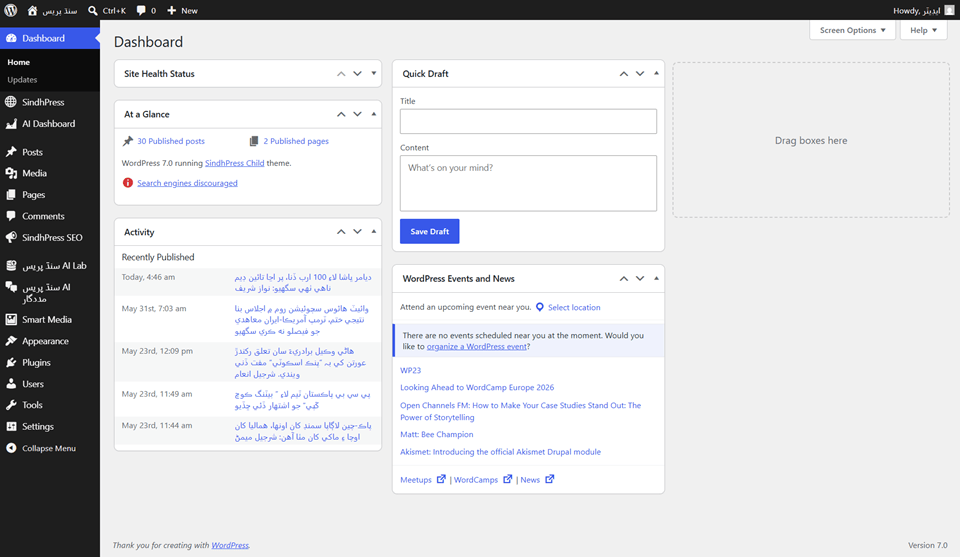This screenshot has width=960, height=557.
Task: Open the comments bubble in admin bar
Action: coord(146,10)
